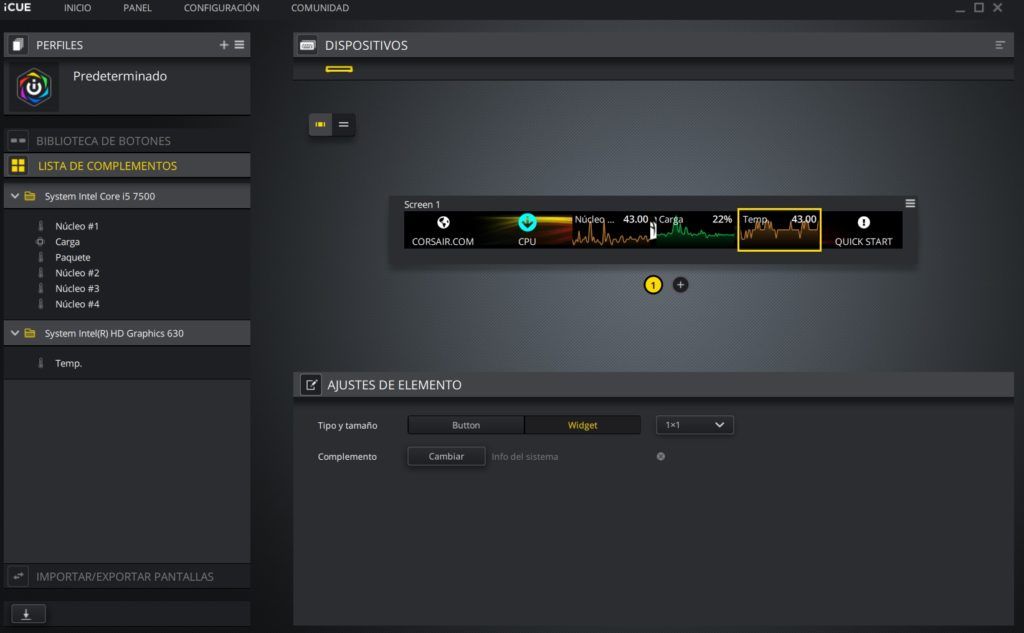The height and width of the screenshot is (633, 1024).
Task: Switch to the list view toggle
Action: 344,125
